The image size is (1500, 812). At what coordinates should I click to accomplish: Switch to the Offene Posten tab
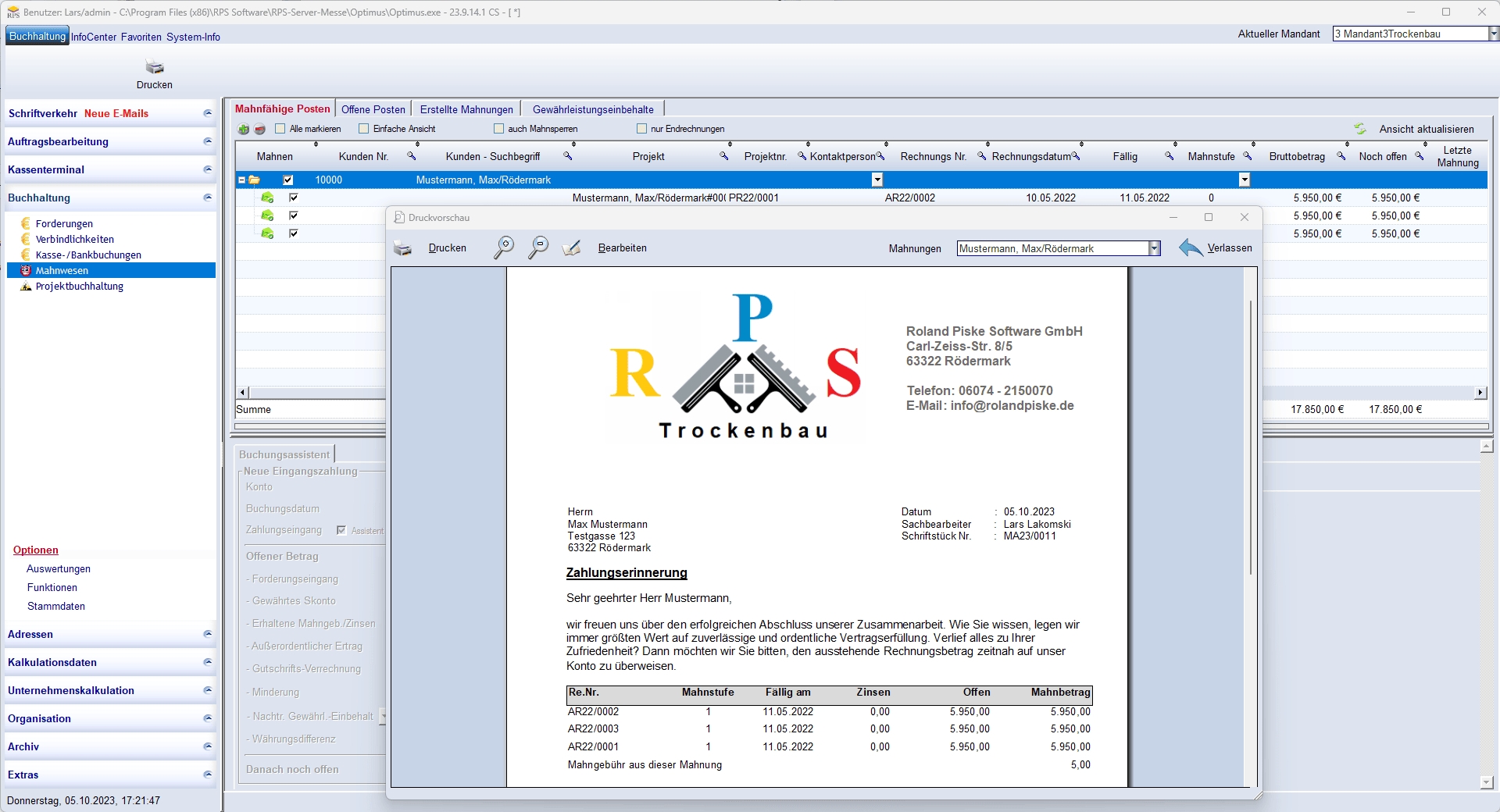click(373, 109)
